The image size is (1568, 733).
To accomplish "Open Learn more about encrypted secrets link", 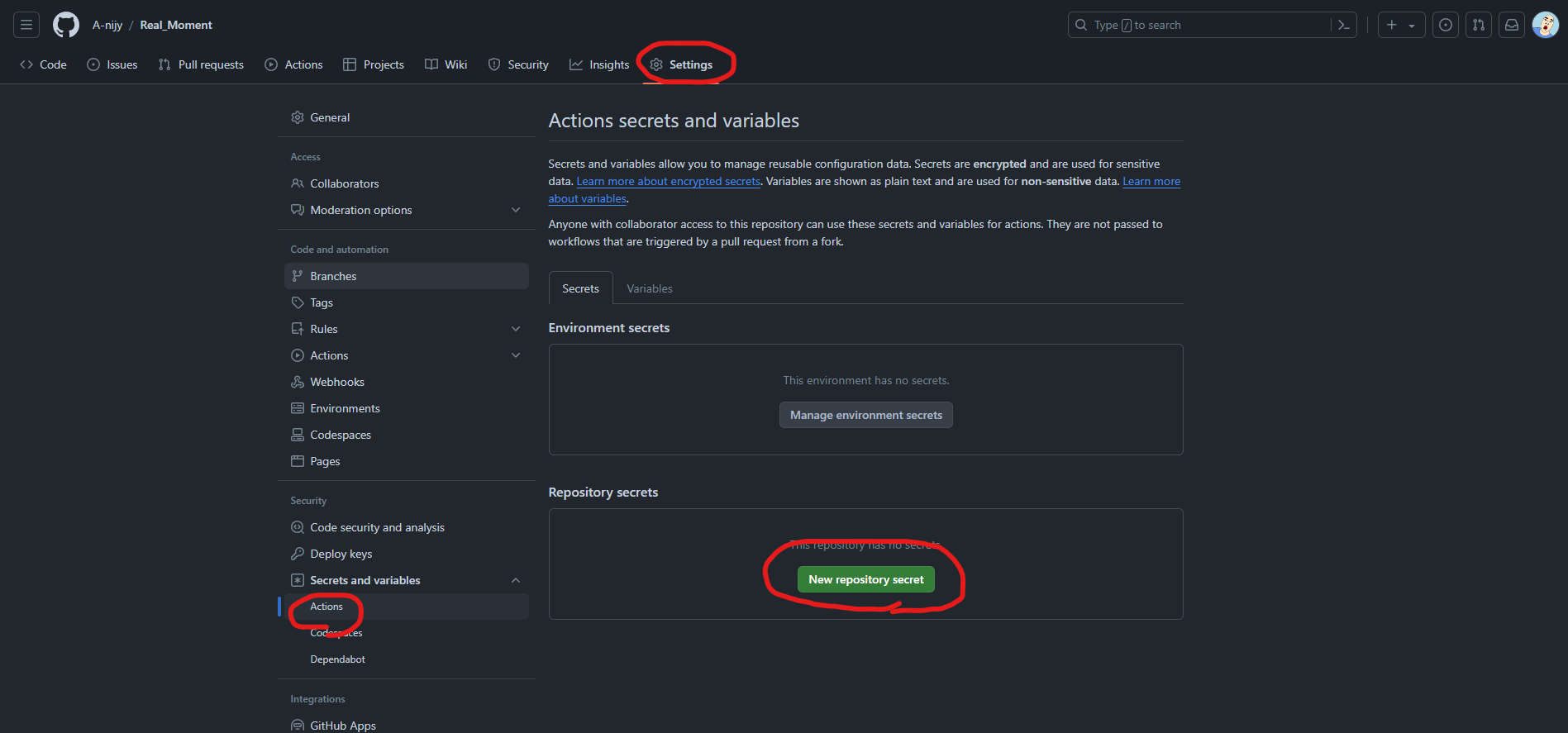I will [668, 181].
